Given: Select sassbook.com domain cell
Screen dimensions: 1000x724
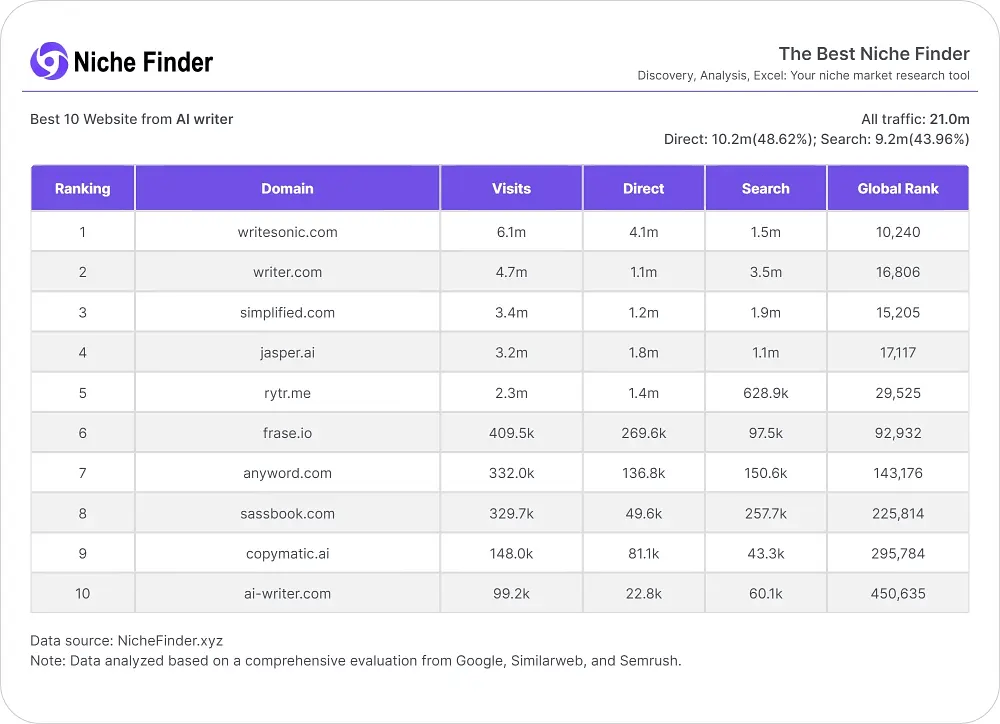Looking at the screenshot, I should (287, 513).
